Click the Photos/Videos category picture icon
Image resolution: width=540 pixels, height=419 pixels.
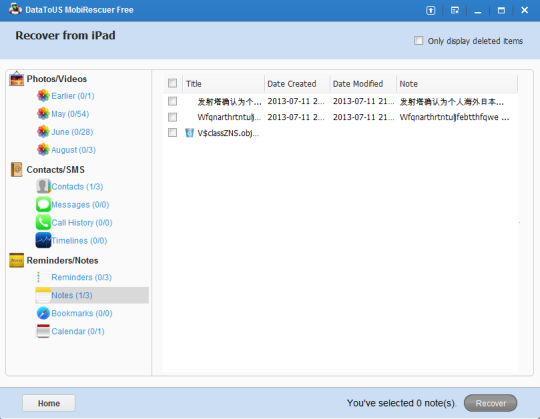(x=16, y=78)
